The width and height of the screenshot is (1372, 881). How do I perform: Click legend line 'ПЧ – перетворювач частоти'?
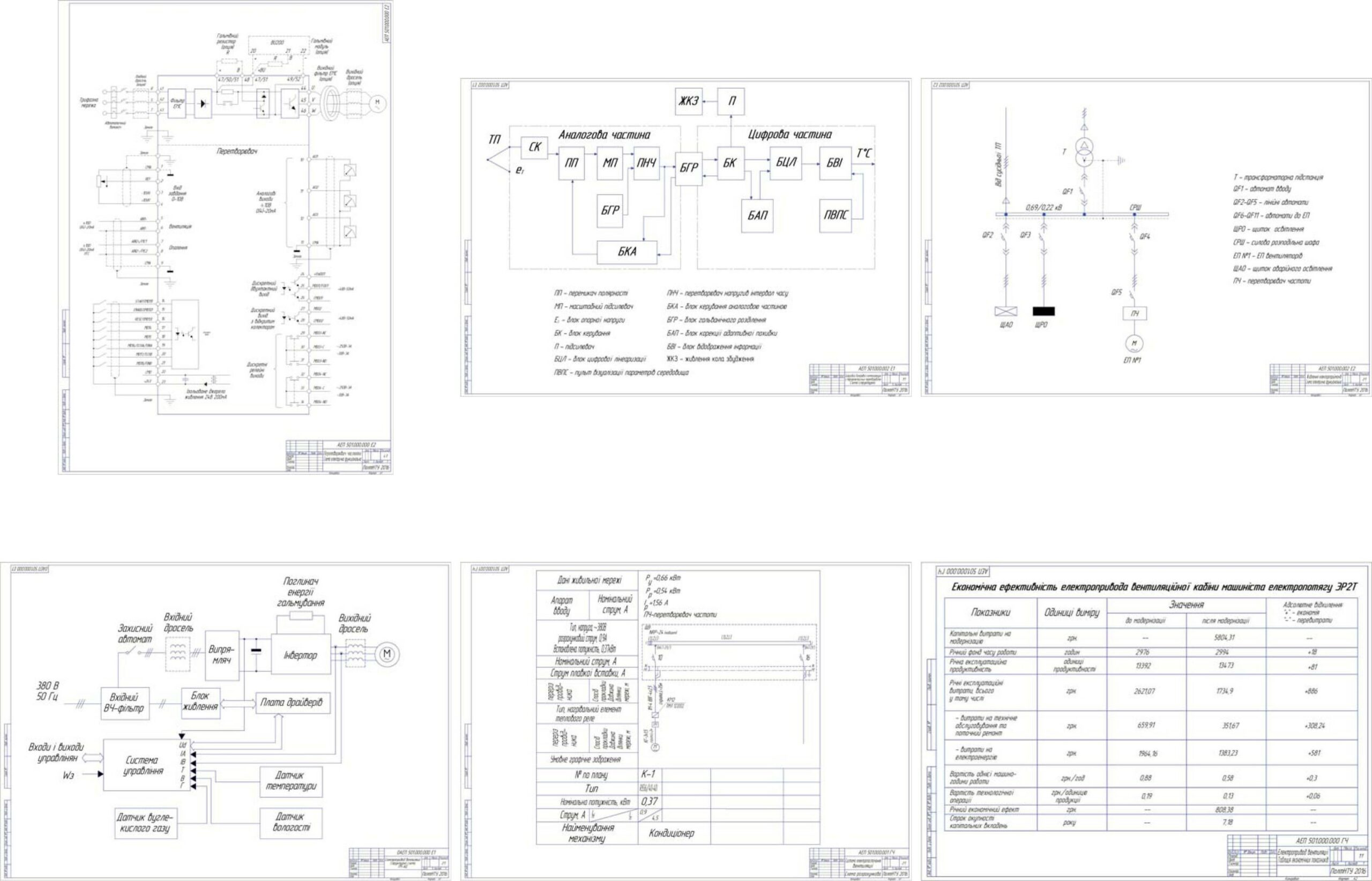1272,281
